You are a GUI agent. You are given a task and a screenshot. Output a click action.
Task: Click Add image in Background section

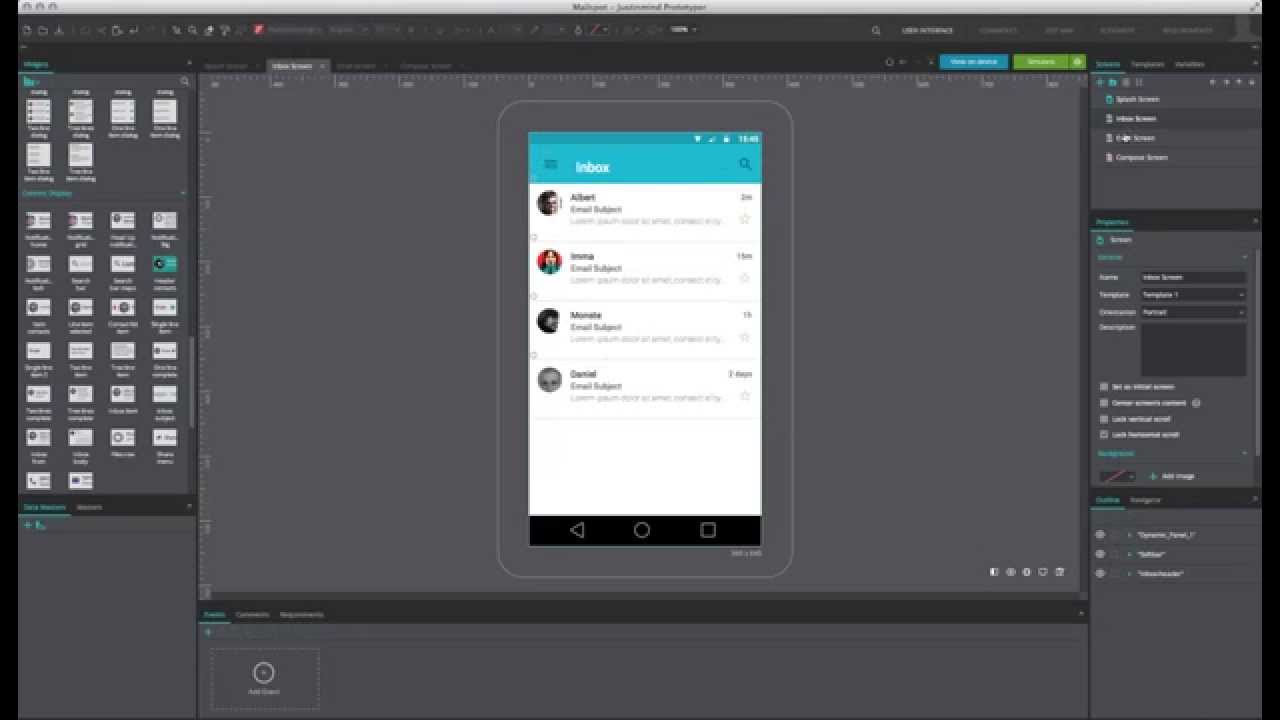(1172, 476)
